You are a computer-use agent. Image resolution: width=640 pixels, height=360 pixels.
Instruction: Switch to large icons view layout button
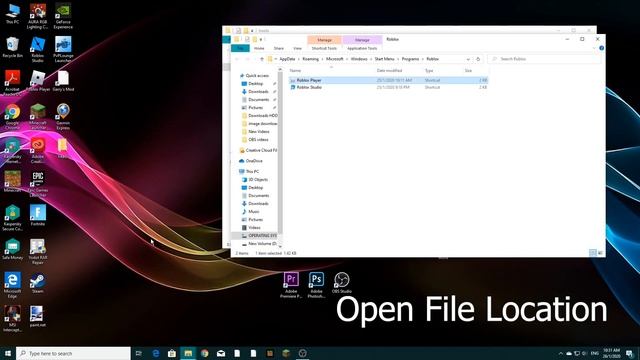(600, 253)
